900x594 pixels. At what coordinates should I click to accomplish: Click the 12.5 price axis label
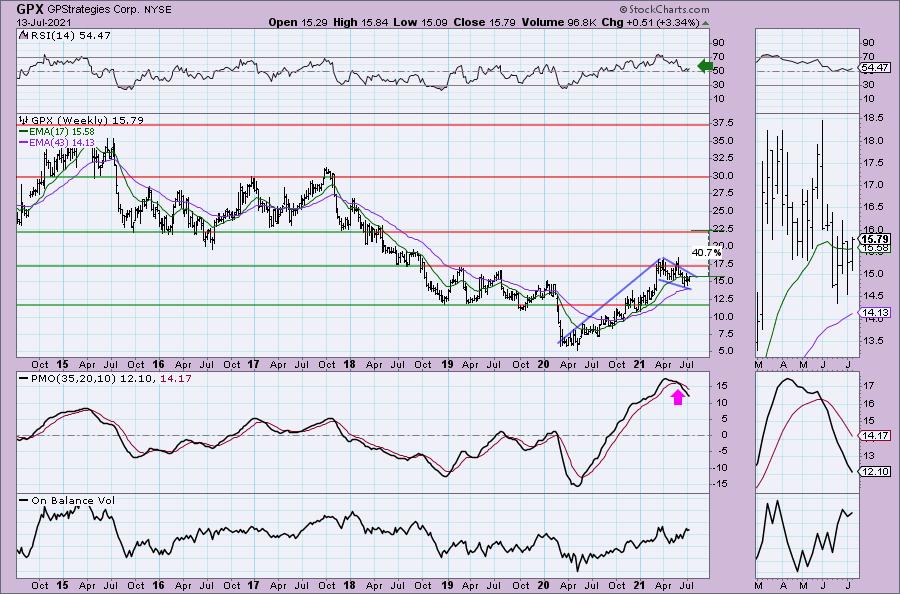(x=722, y=298)
